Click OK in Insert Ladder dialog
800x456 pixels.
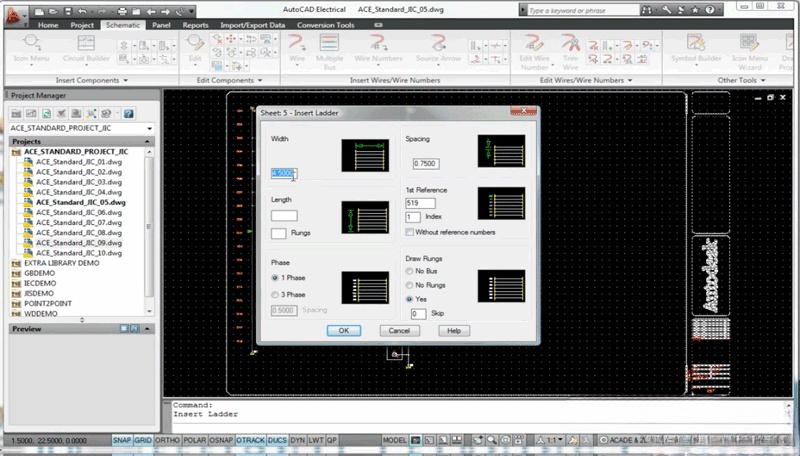(x=344, y=331)
